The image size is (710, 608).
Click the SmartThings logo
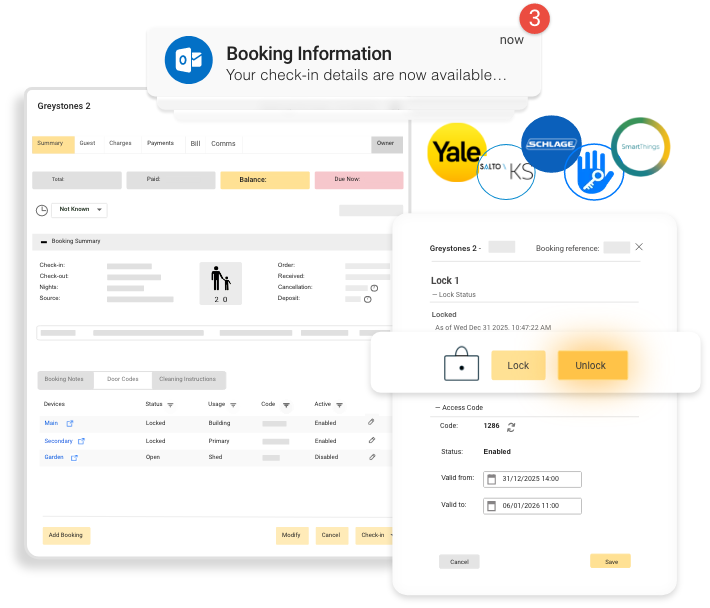(640, 147)
